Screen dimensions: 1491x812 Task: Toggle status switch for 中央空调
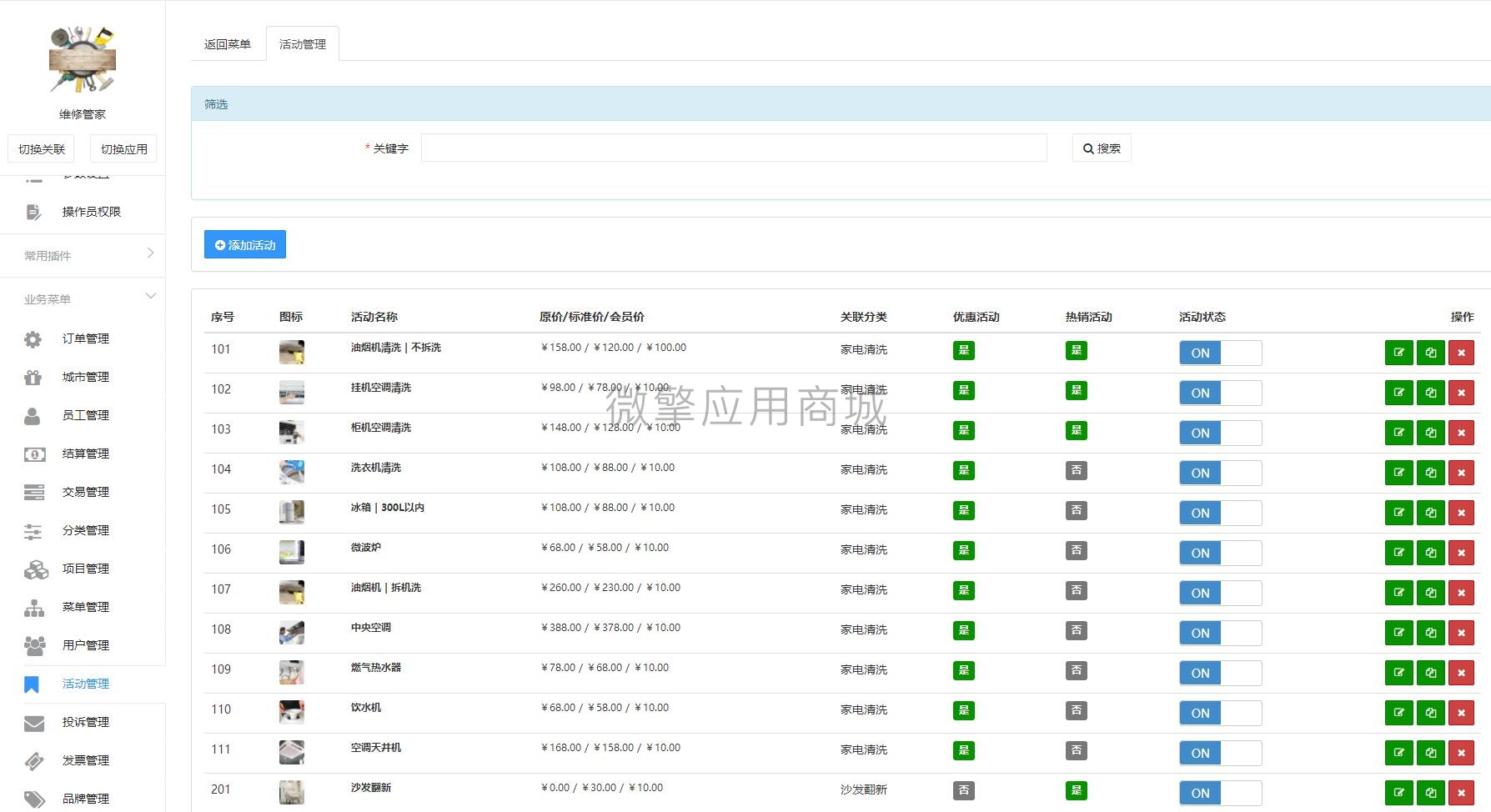click(1220, 633)
